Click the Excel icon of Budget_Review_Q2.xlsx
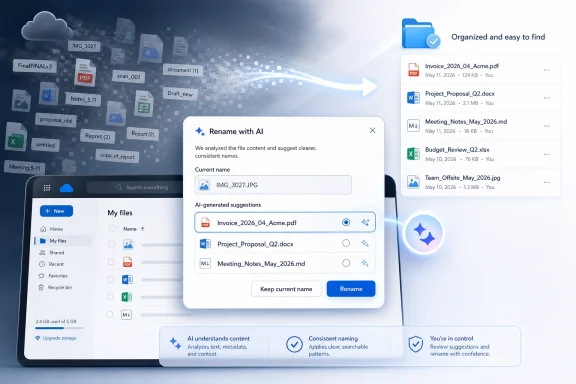The height and width of the screenshot is (384, 576). point(413,154)
